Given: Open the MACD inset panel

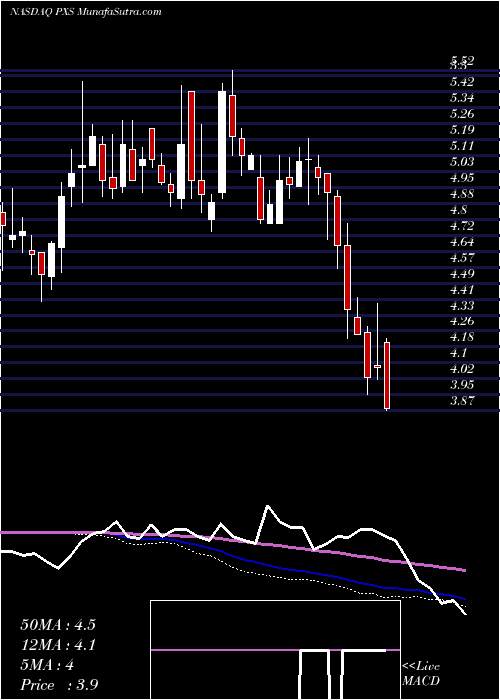Looking at the screenshot, I should 275,650.
